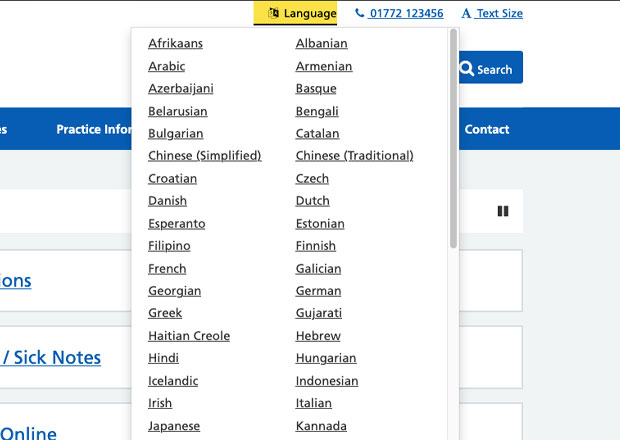This screenshot has height=440, width=620.
Task: Select Estonian language
Action: coord(320,224)
